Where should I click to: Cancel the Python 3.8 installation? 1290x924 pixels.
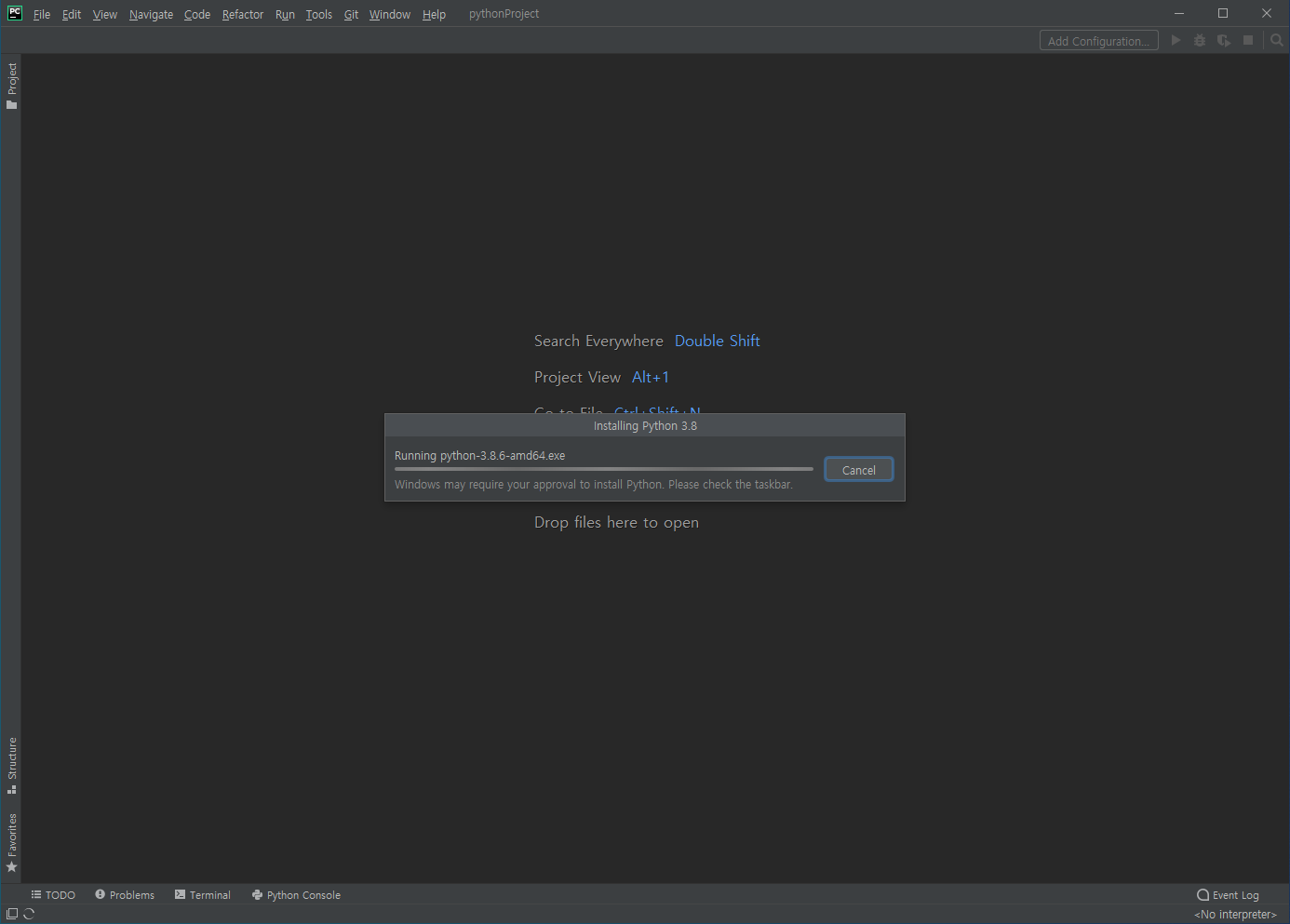pyautogui.click(x=859, y=470)
